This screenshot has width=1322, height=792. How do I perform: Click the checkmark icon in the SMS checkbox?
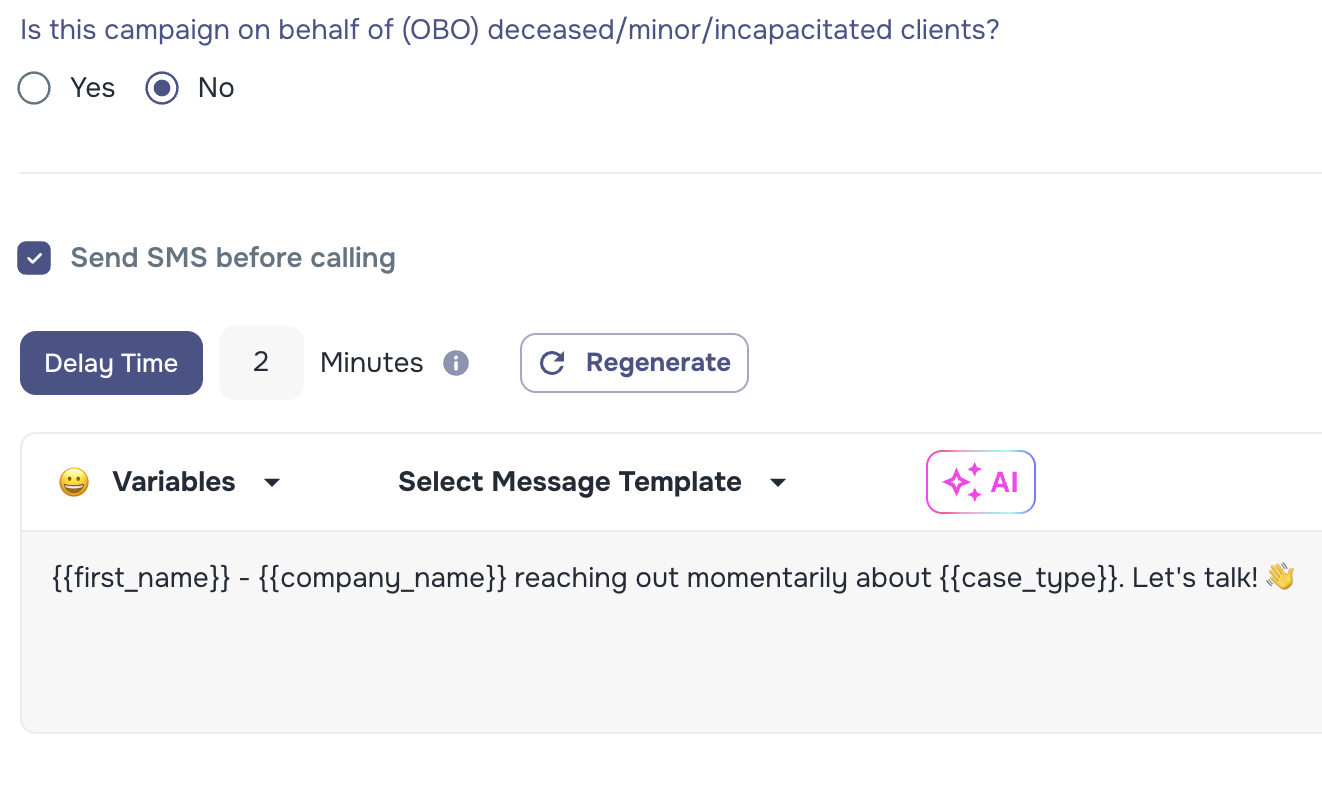[33, 257]
